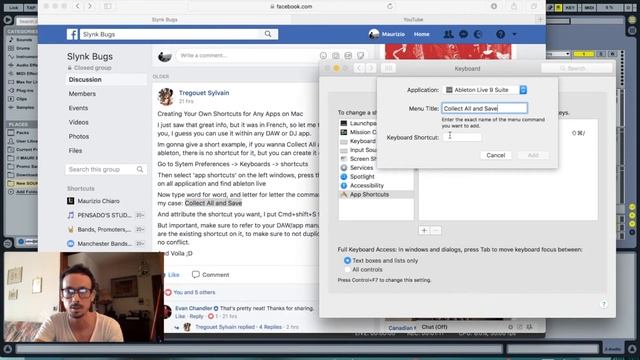This screenshot has width=640, height=360.
Task: Toggle Safari sidebar button
Action: 108,6
